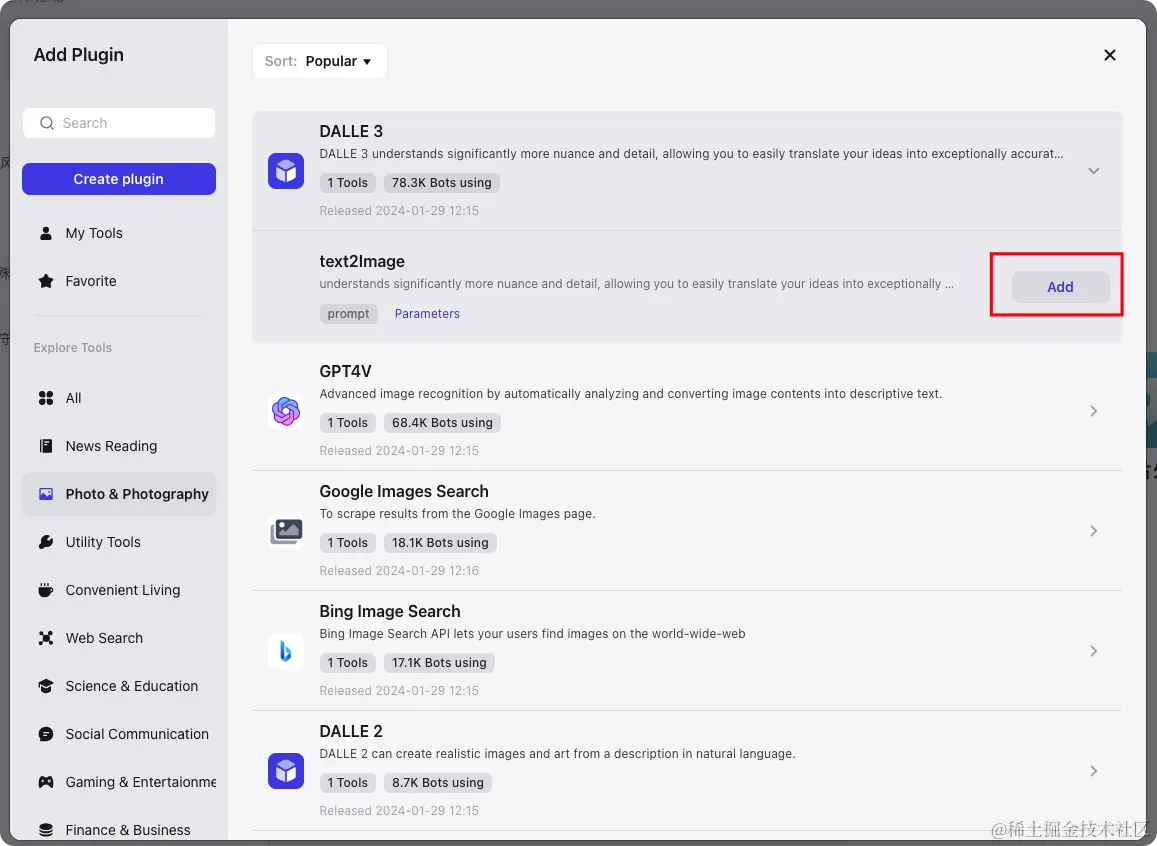
Task: Click the prompt parameter tag
Action: [x=348, y=313]
